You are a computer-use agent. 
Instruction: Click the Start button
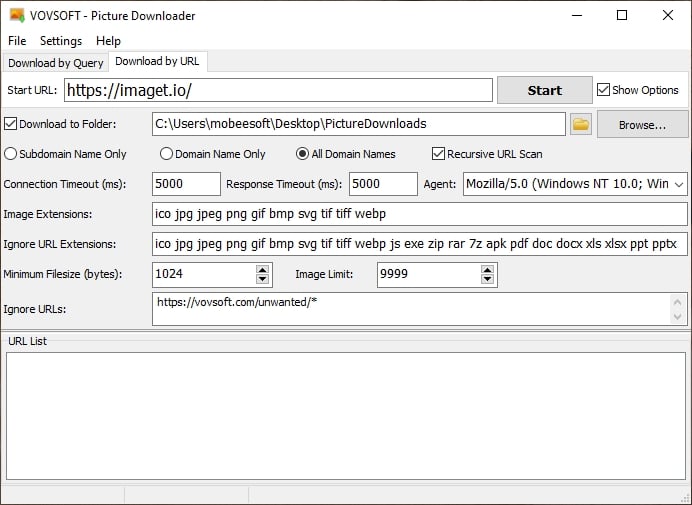pos(545,90)
